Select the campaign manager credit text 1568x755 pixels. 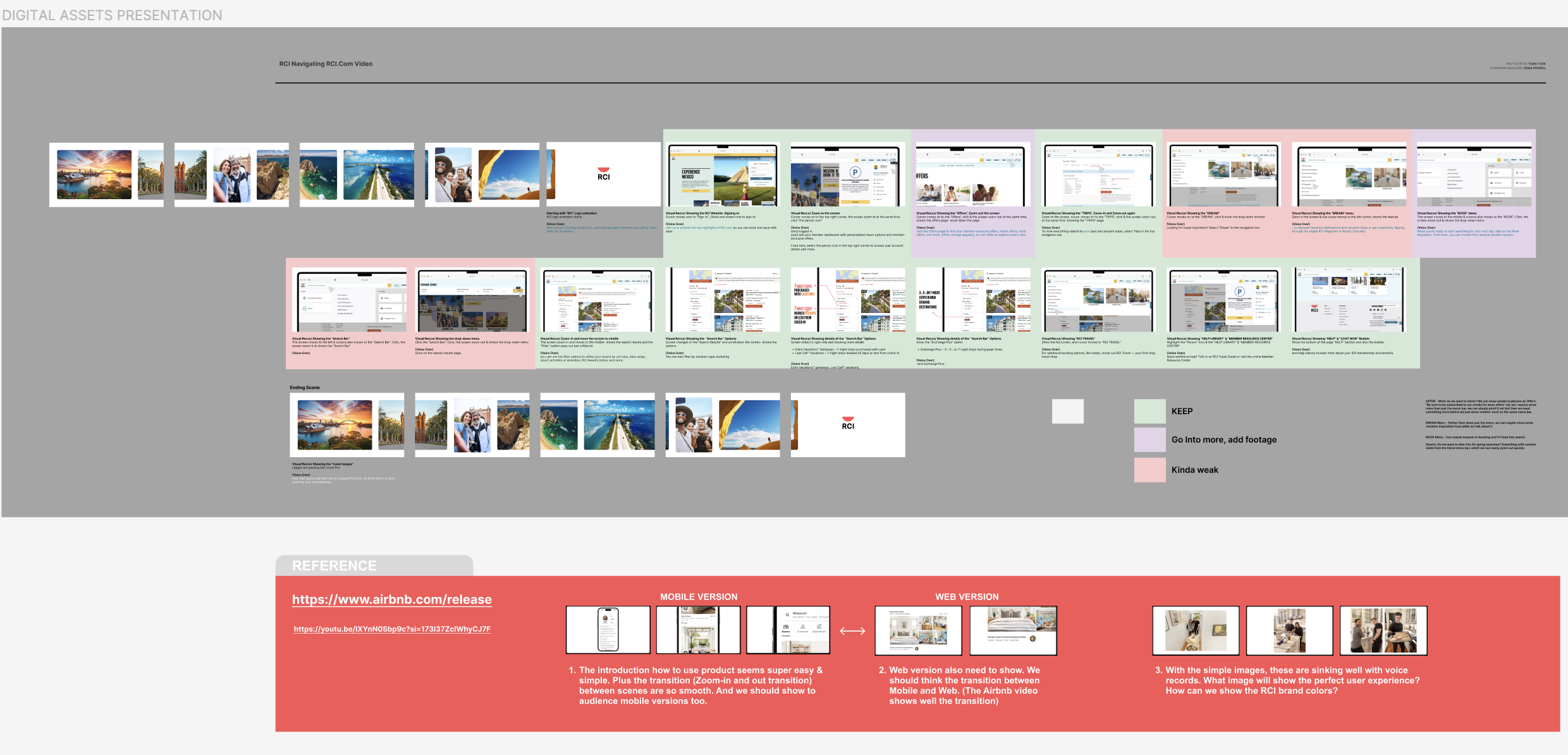pyautogui.click(x=1517, y=68)
